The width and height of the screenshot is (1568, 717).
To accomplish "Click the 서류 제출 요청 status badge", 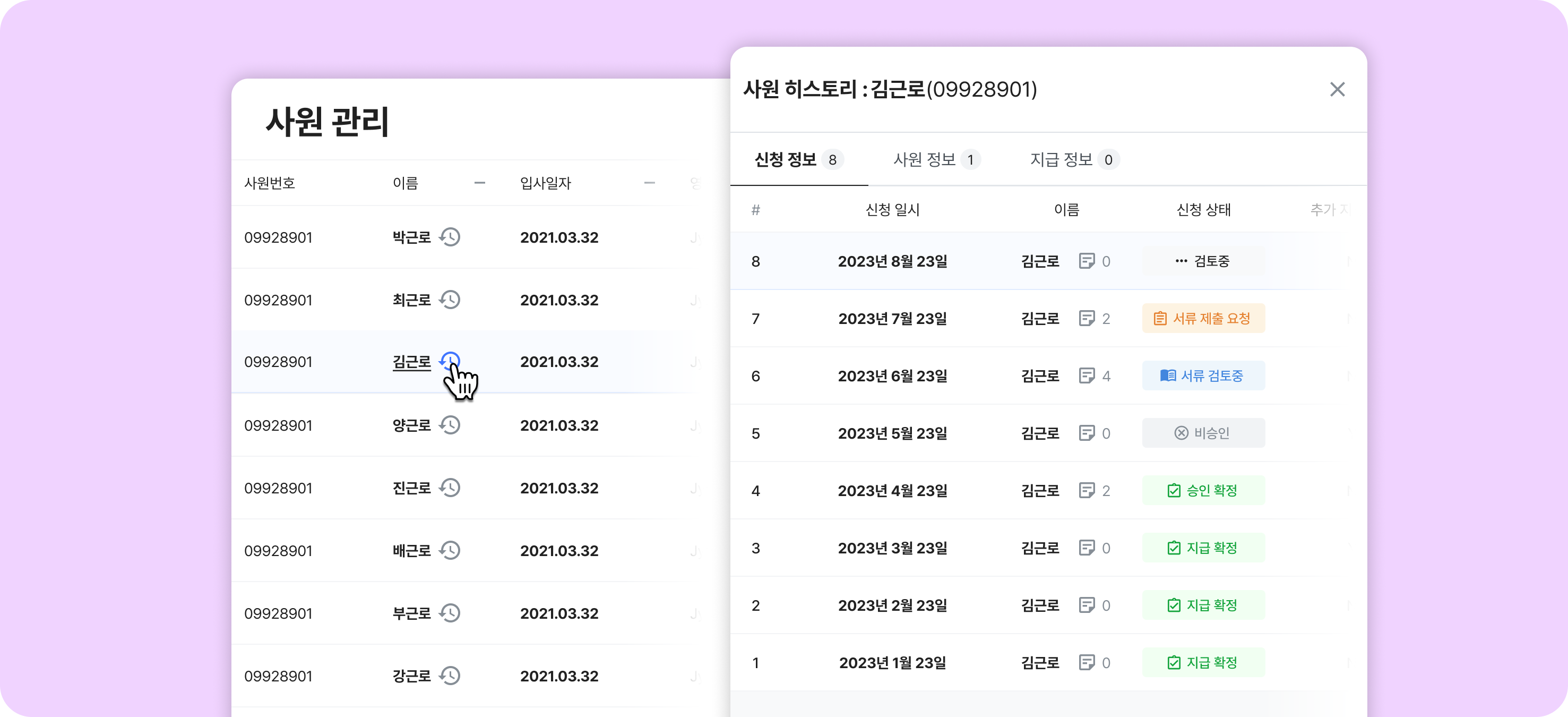I will [x=1203, y=319].
